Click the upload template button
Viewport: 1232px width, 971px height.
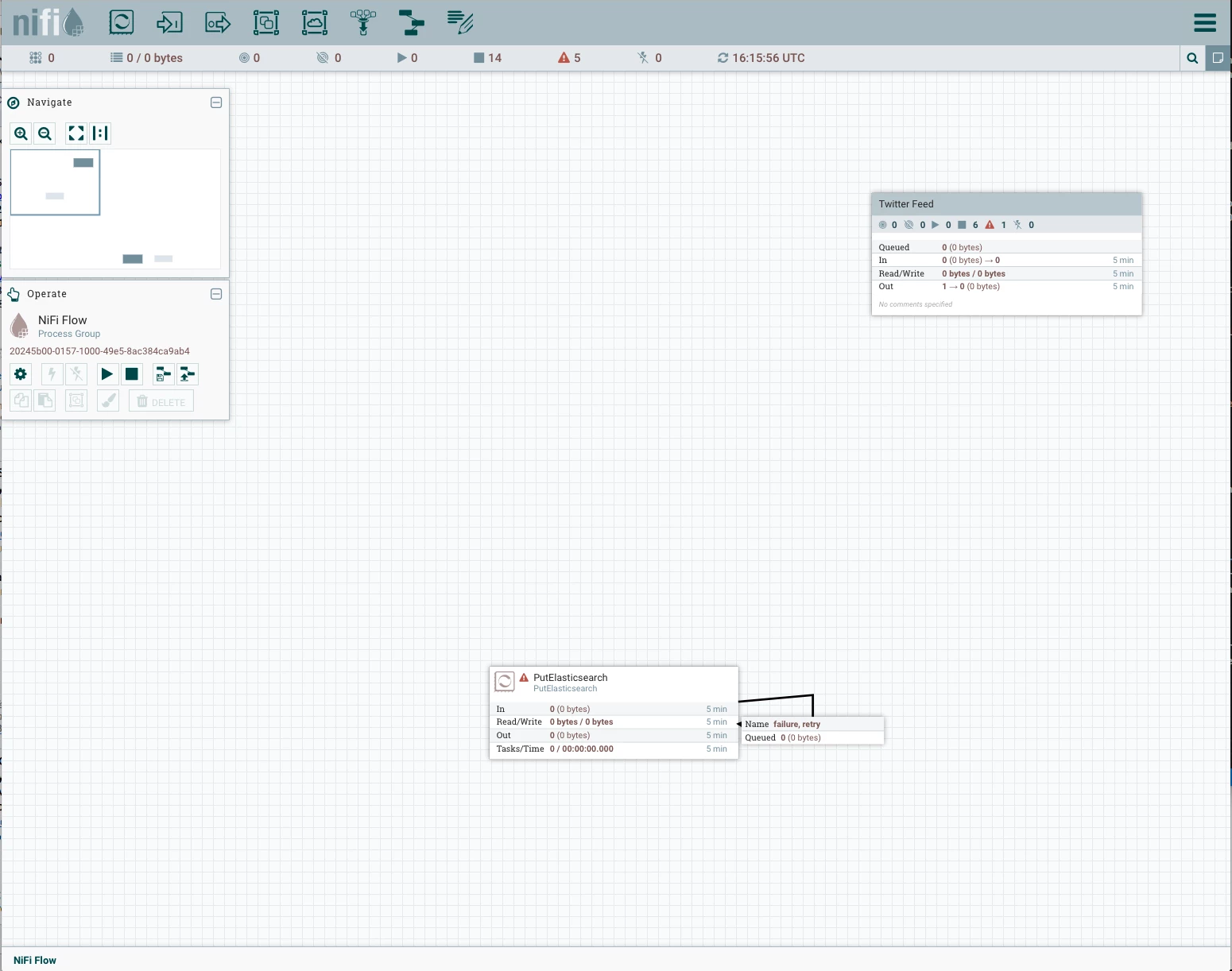(188, 374)
